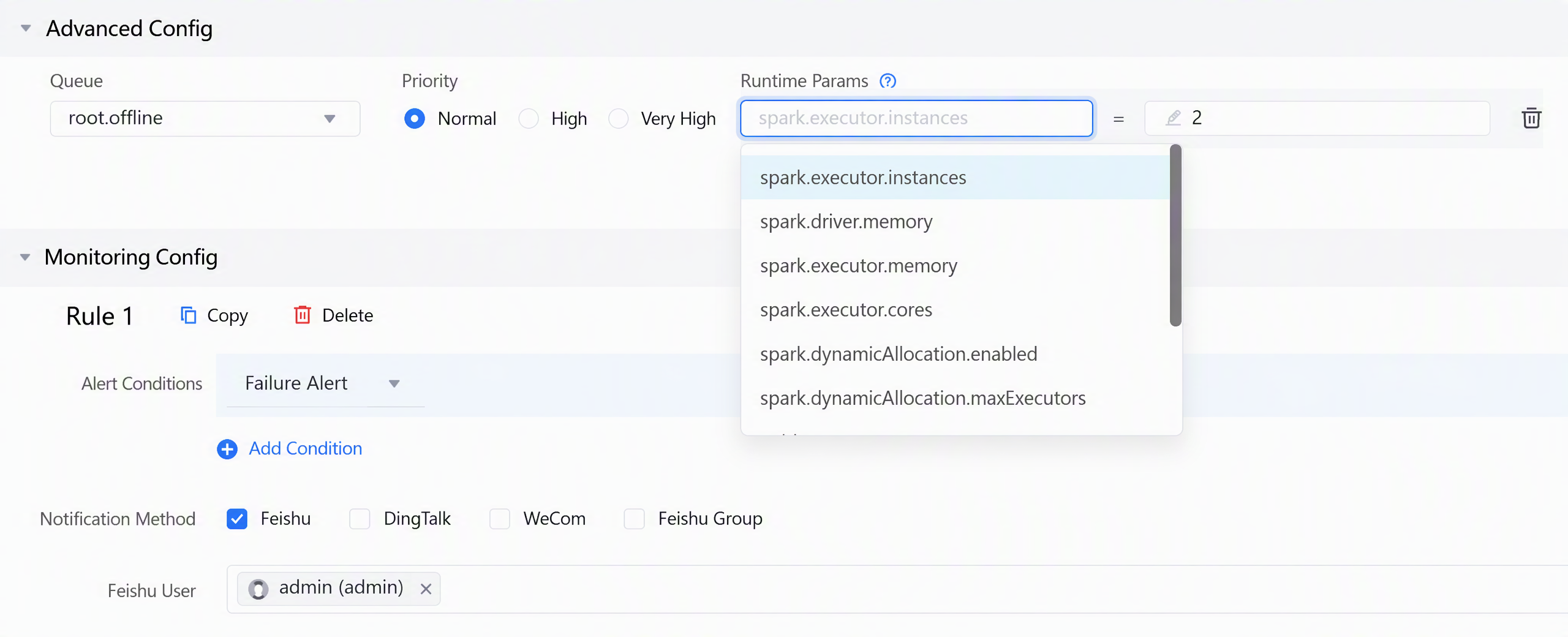Choose spark.executor.instances from the list
The height and width of the screenshot is (637, 1568).
point(955,178)
